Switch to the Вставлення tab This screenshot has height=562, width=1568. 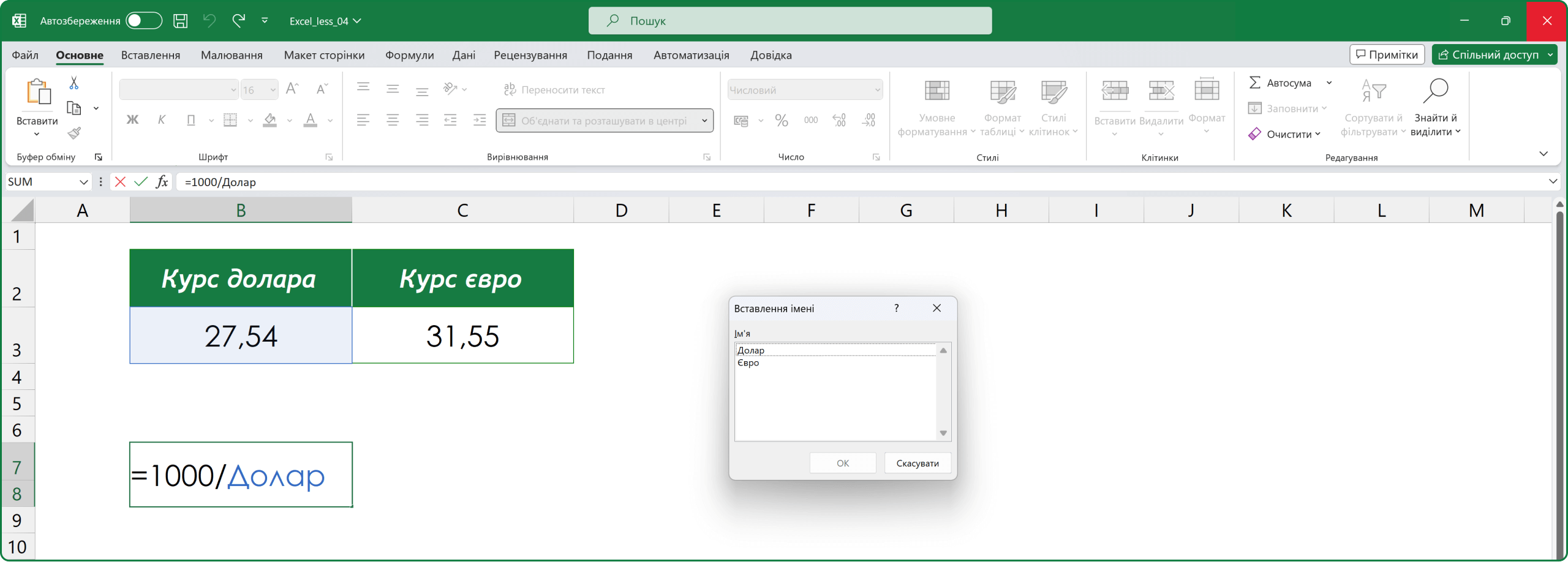tap(151, 55)
